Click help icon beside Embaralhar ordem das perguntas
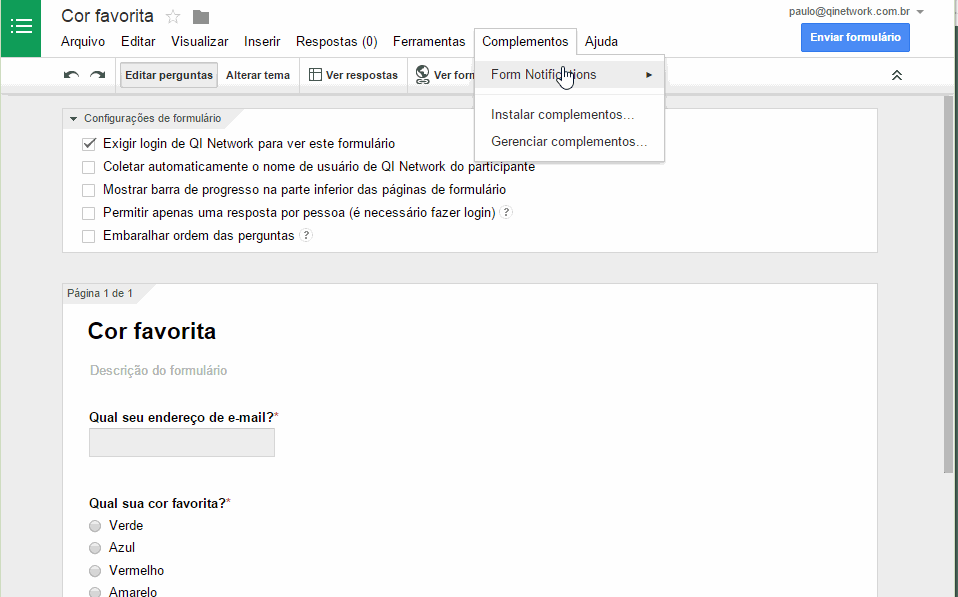The image size is (958, 597). coord(306,236)
